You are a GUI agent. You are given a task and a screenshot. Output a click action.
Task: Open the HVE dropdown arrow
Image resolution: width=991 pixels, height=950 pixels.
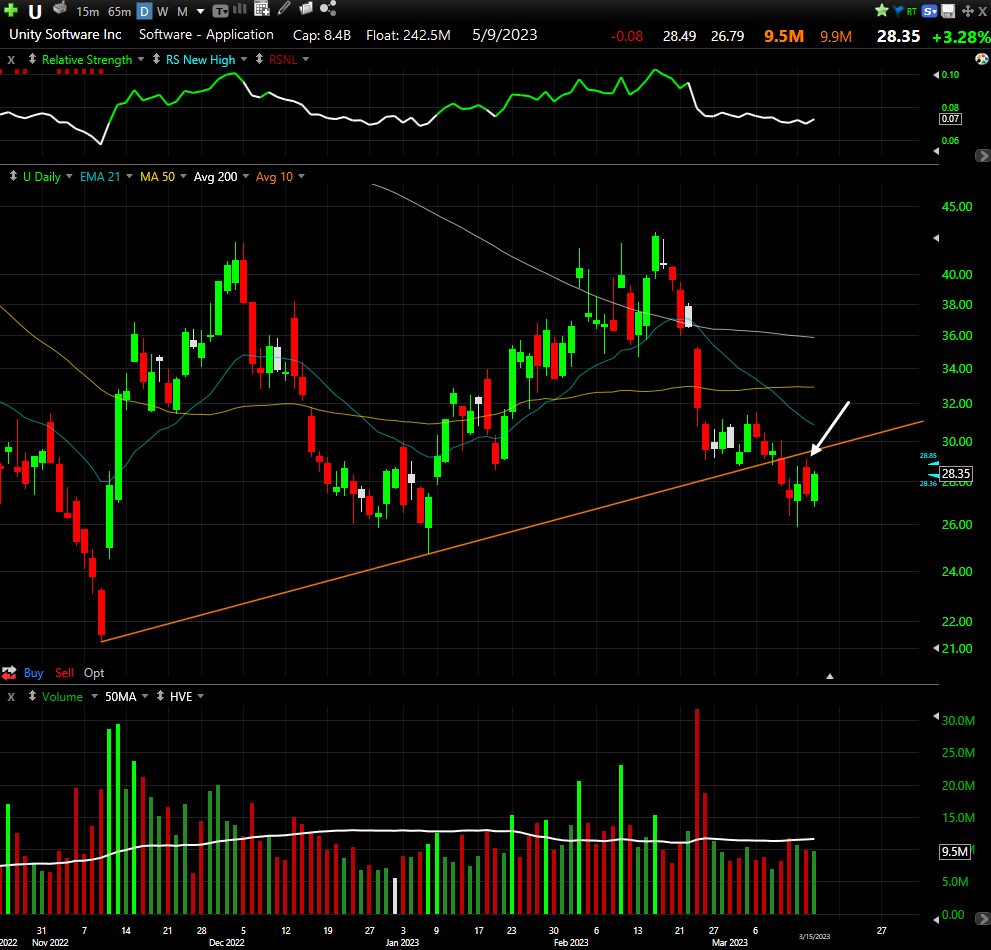[201, 697]
